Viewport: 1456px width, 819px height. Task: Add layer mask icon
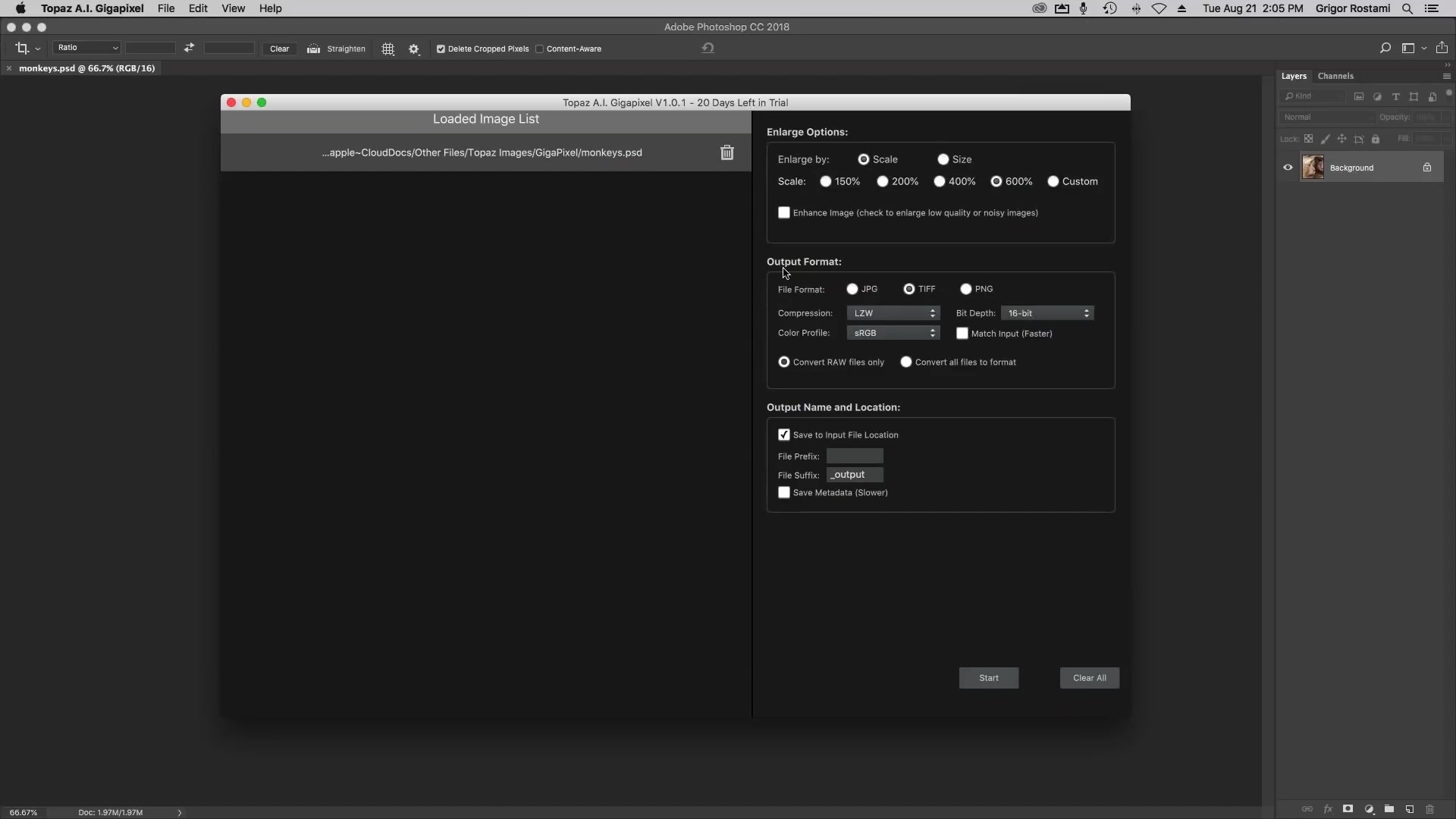pyautogui.click(x=1348, y=809)
